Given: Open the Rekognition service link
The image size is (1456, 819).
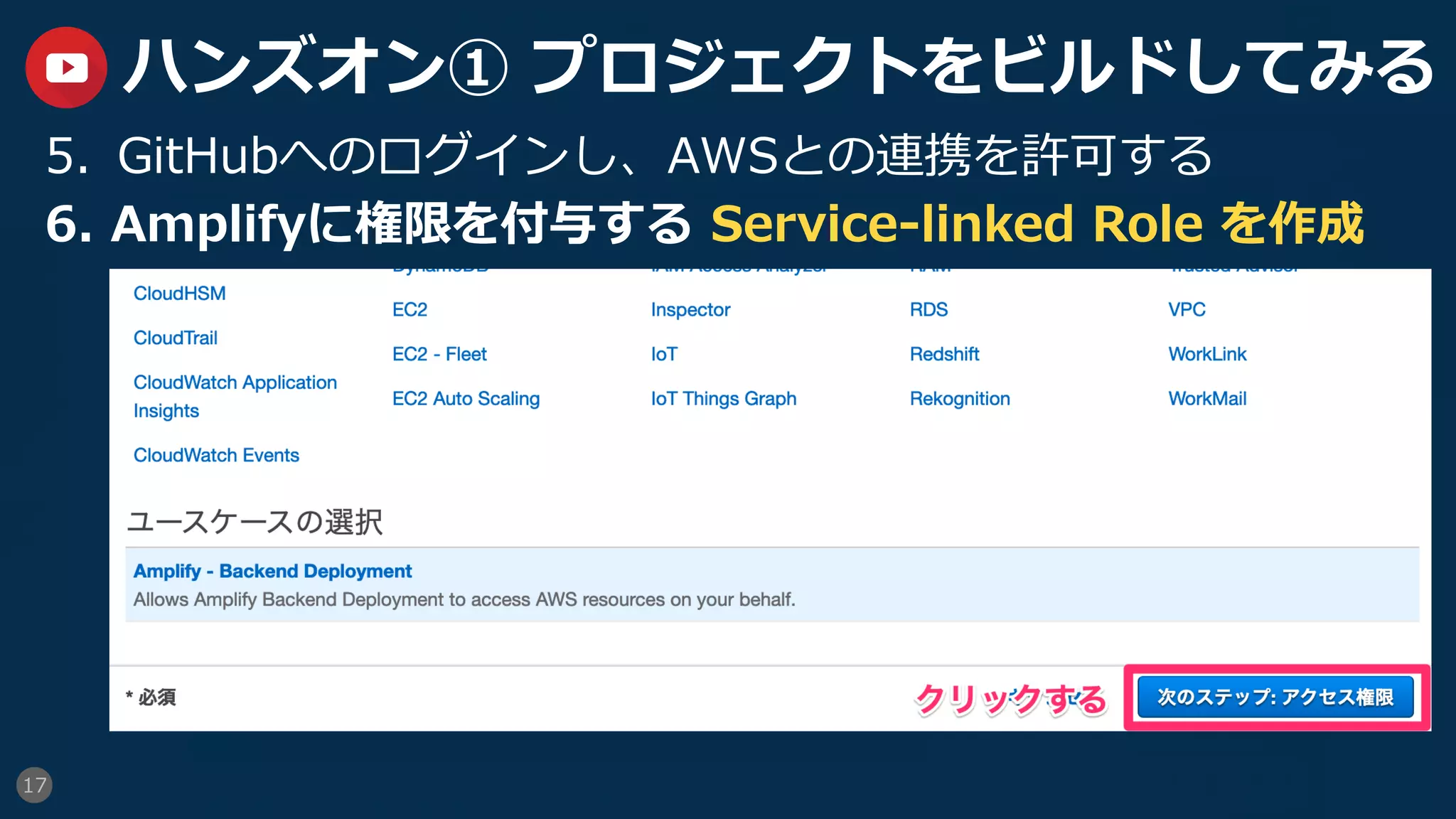Looking at the screenshot, I should [960, 399].
